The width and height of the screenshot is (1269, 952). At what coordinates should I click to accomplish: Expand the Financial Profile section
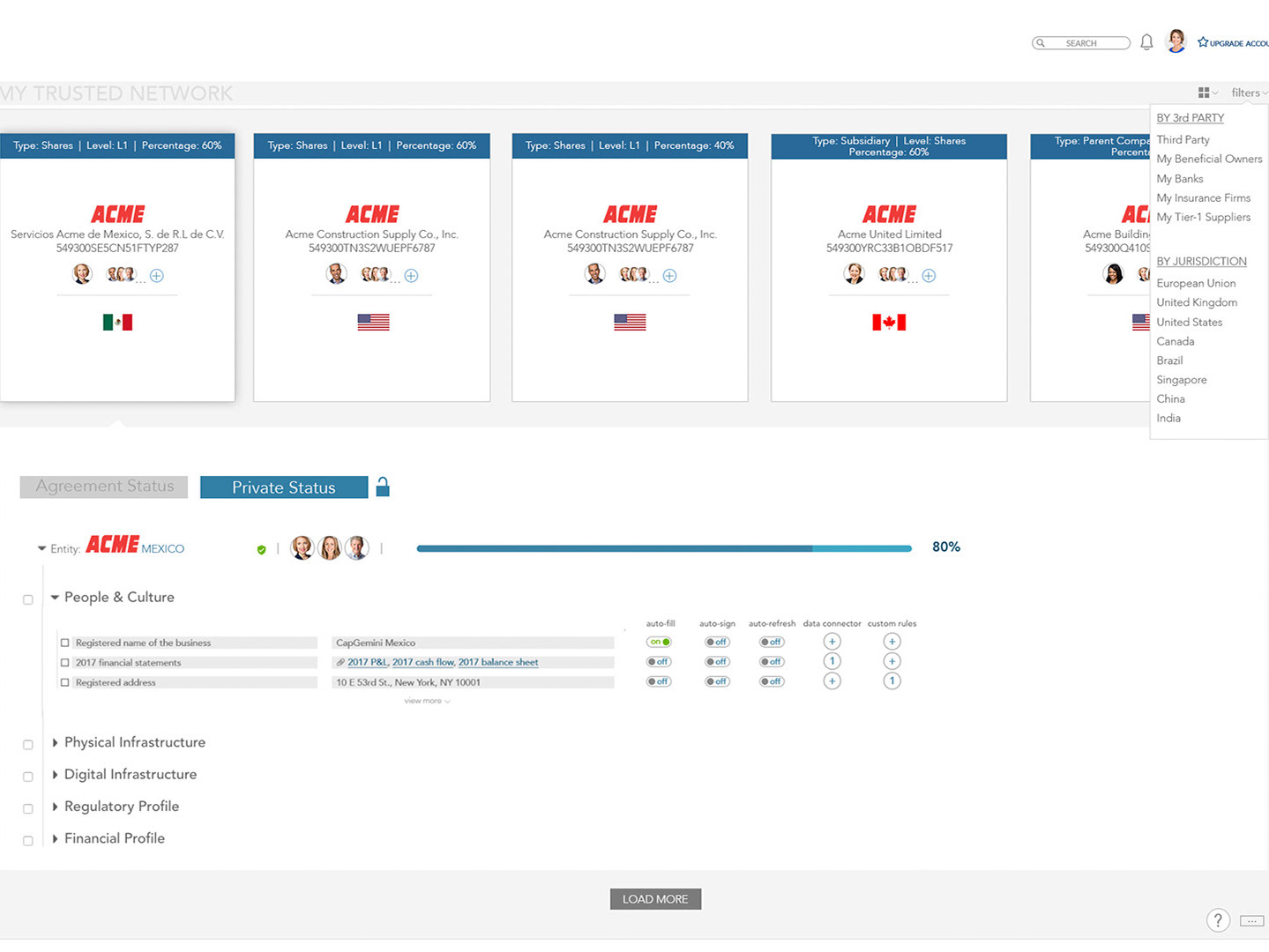pyautogui.click(x=55, y=838)
